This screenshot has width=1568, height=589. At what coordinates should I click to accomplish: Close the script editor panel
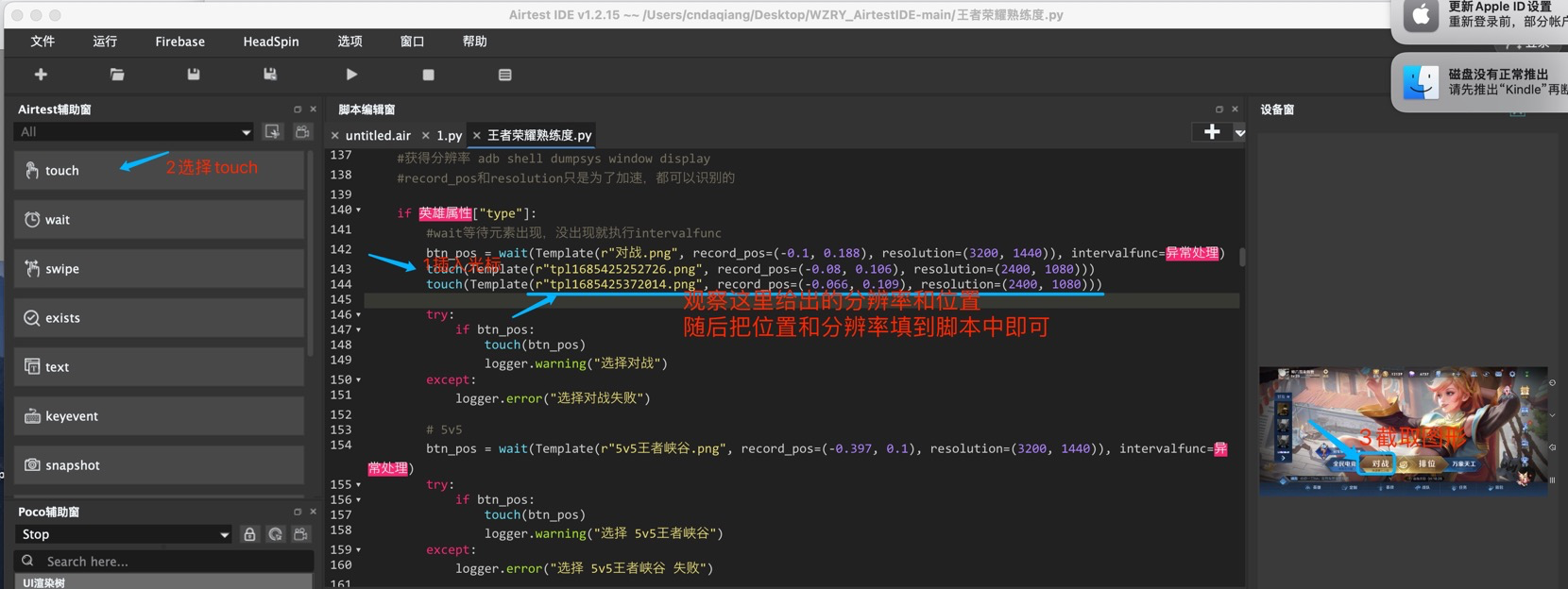point(1235,109)
